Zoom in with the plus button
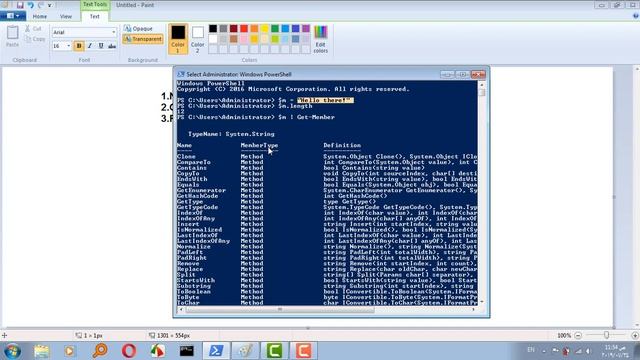Screen dimensions: 640x360 pyautogui.click(x=635, y=336)
